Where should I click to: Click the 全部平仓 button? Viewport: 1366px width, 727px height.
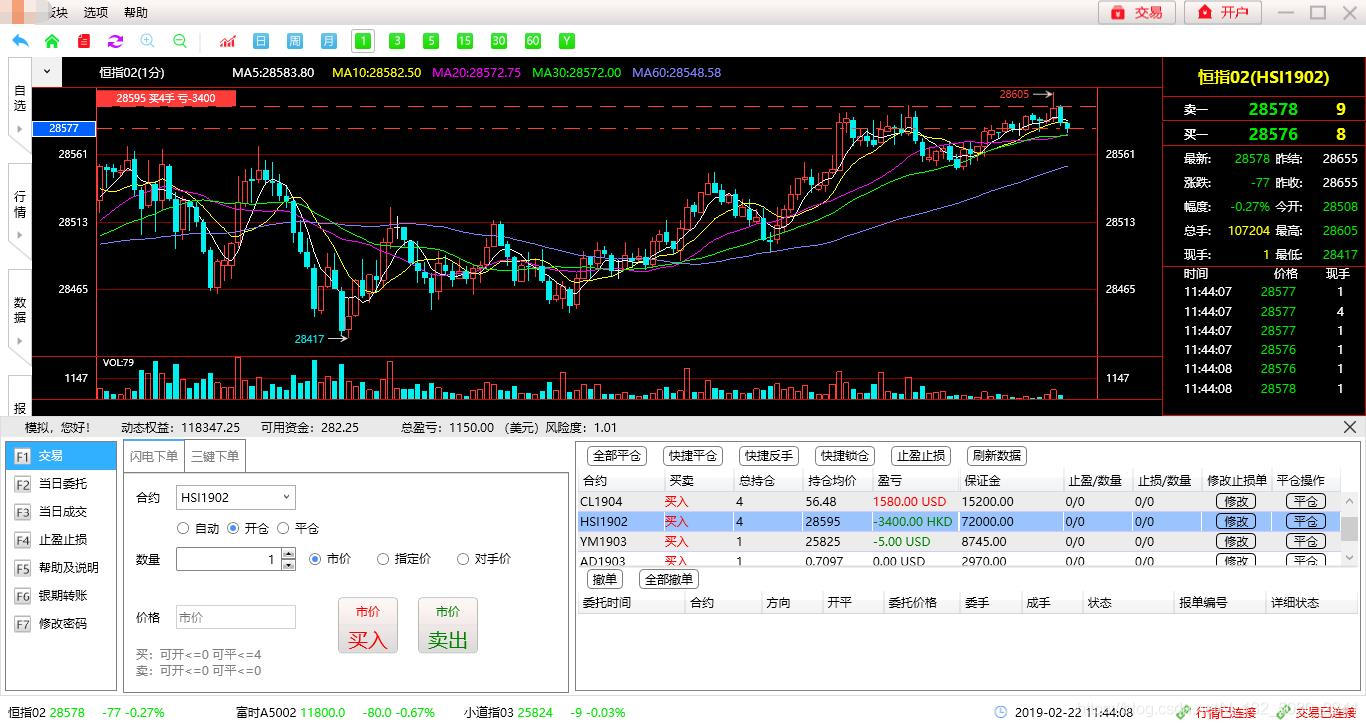(x=617, y=456)
